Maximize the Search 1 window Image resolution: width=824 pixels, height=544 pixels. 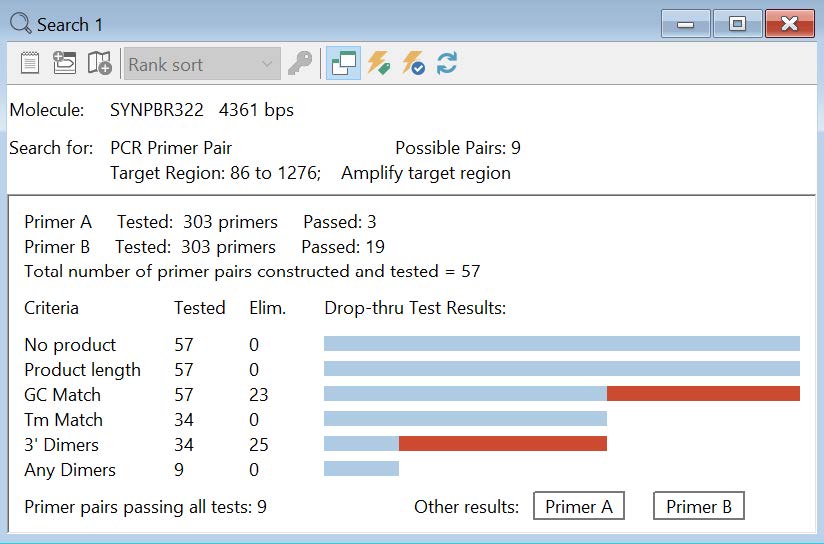click(x=737, y=24)
